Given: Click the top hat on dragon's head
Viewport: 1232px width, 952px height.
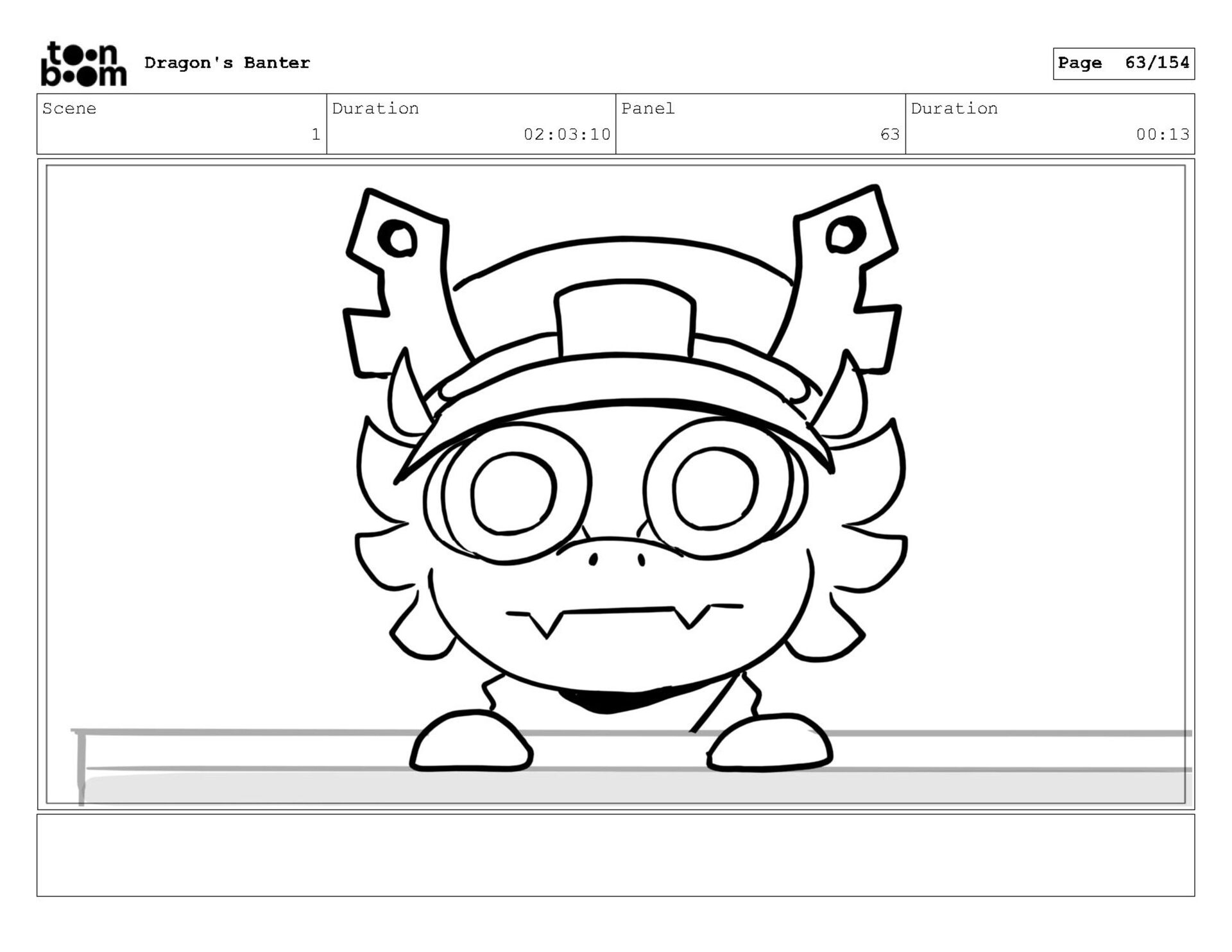Looking at the screenshot, I should [x=624, y=321].
